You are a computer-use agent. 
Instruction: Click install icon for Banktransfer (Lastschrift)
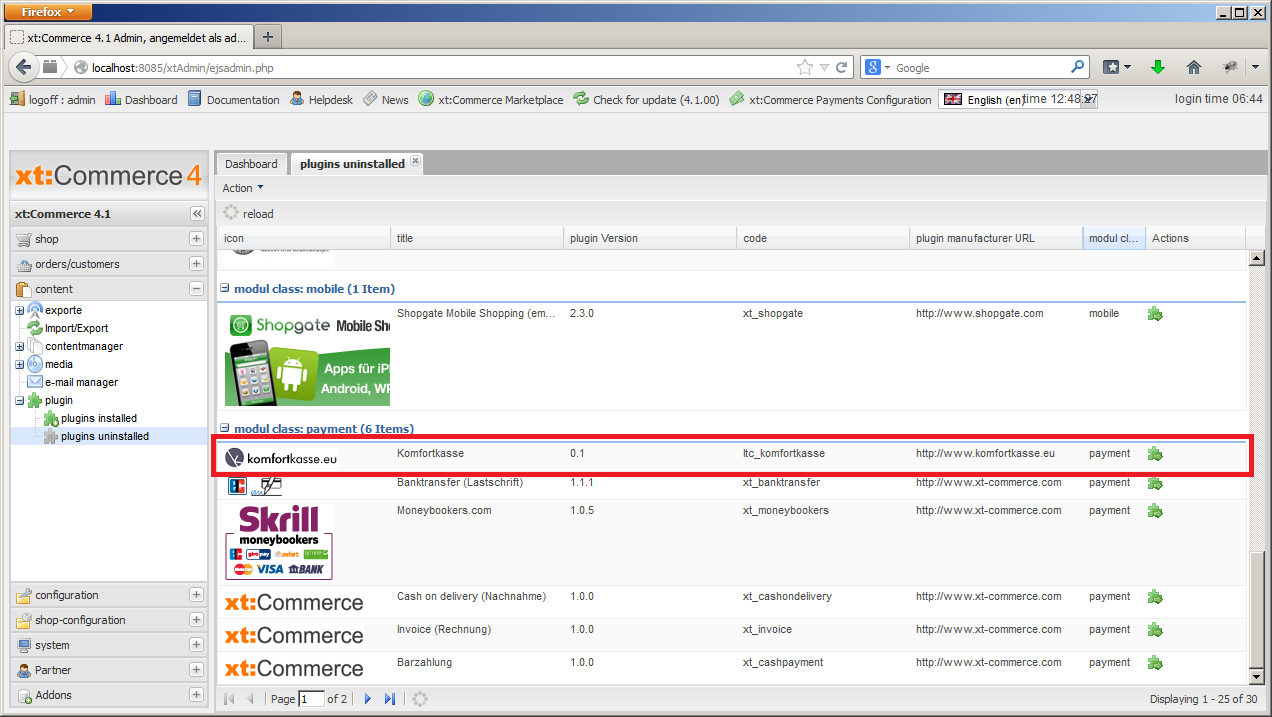point(1155,483)
